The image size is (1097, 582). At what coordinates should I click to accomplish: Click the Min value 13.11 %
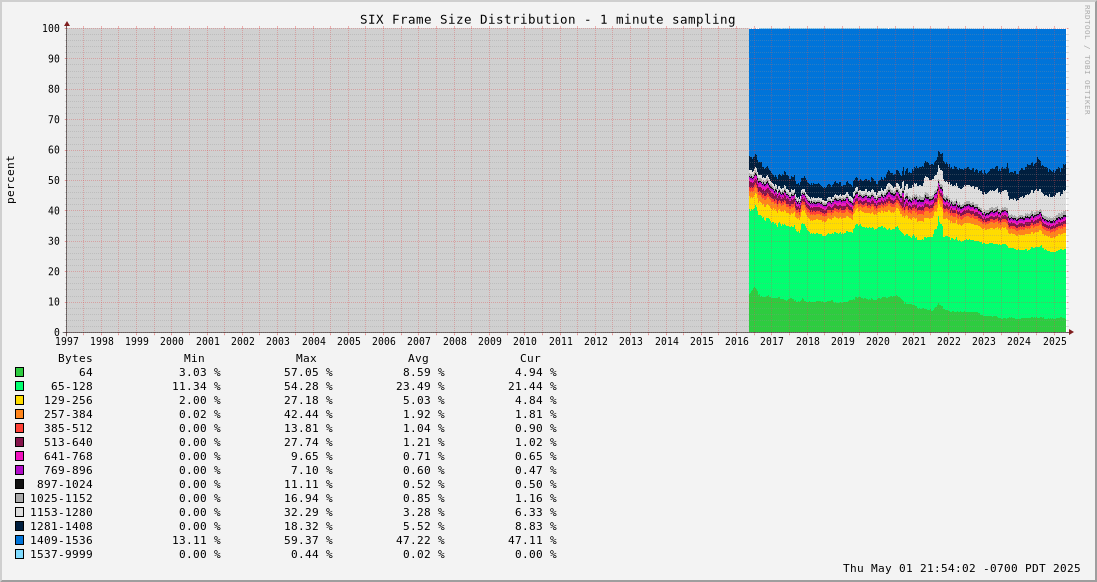coord(196,540)
